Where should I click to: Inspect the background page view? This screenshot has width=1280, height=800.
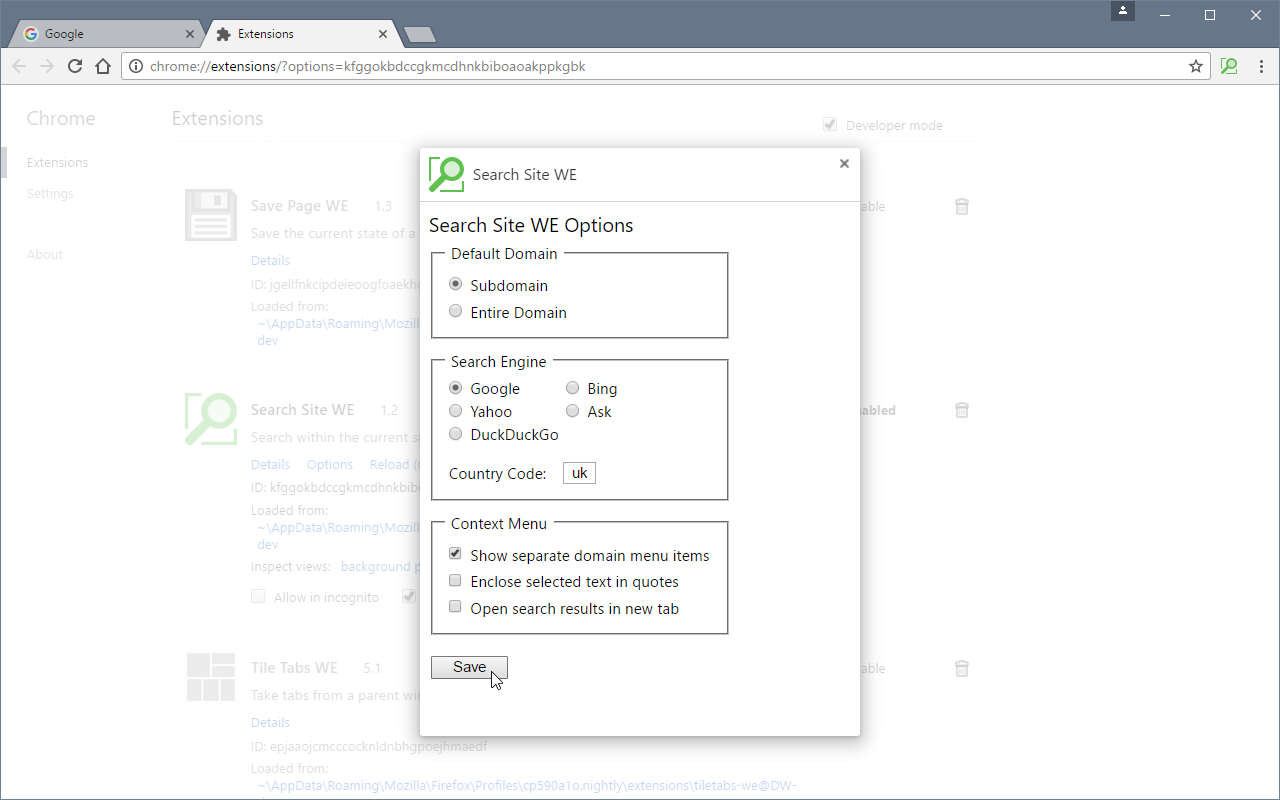378,566
